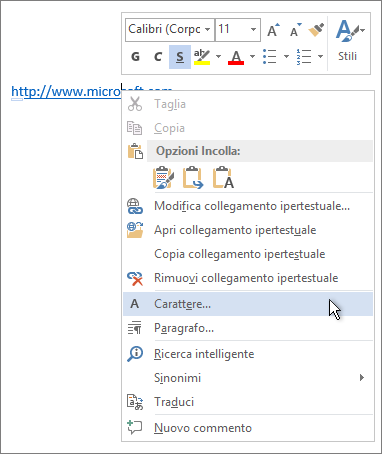Choose Traduci from the menu
Screen dimensions: 382x454
248,402
